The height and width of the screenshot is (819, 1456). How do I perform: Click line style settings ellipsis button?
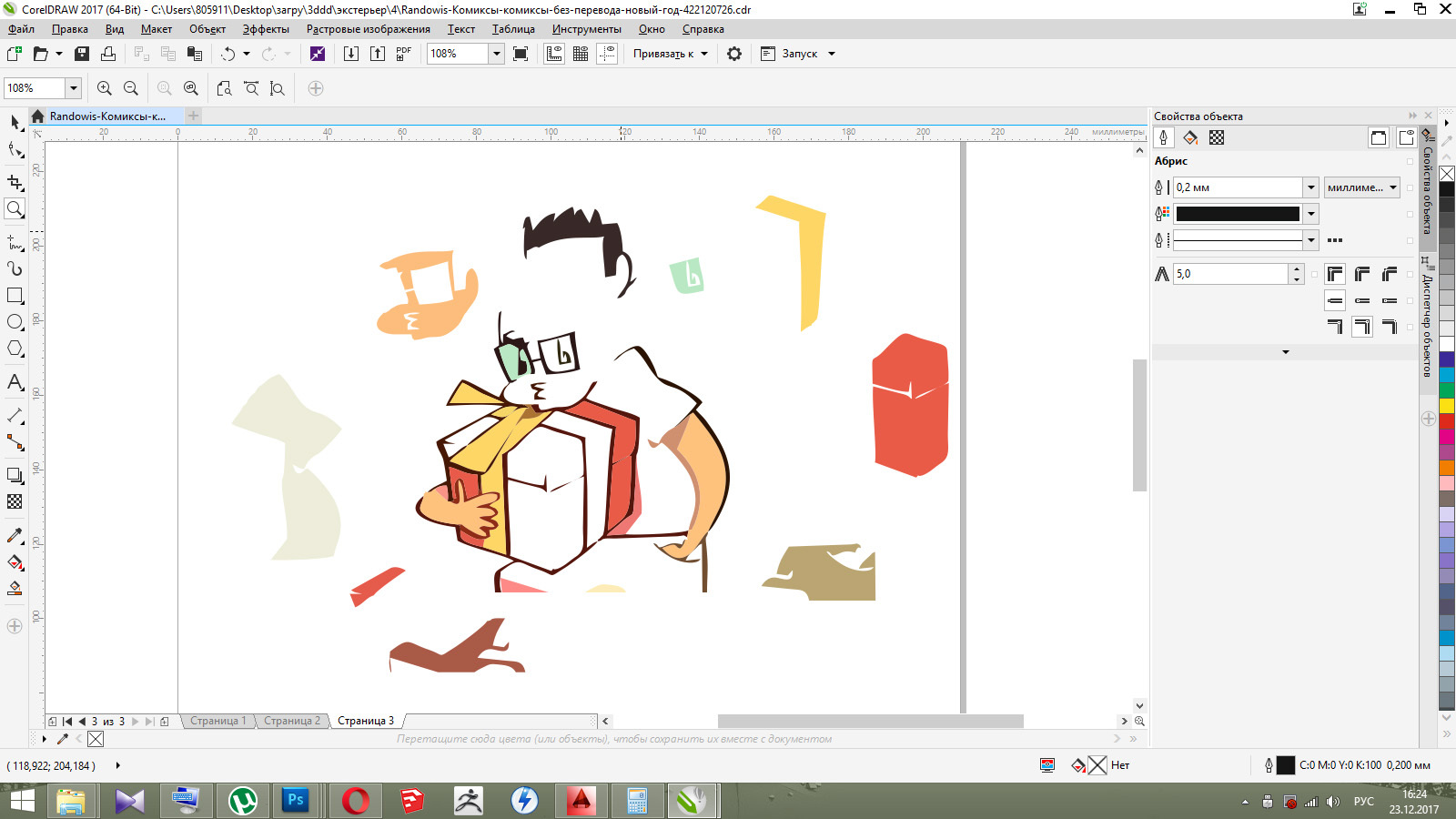1335,240
